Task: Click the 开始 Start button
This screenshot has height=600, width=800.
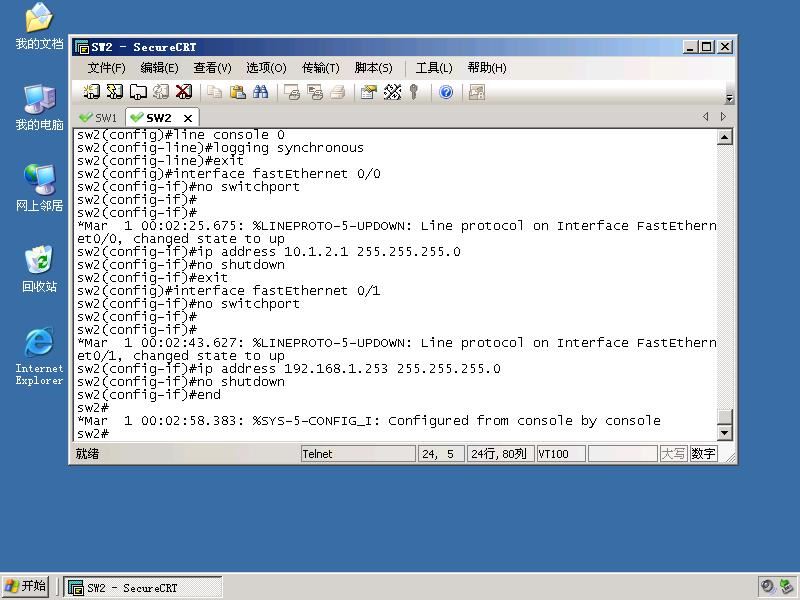Action: [26, 586]
